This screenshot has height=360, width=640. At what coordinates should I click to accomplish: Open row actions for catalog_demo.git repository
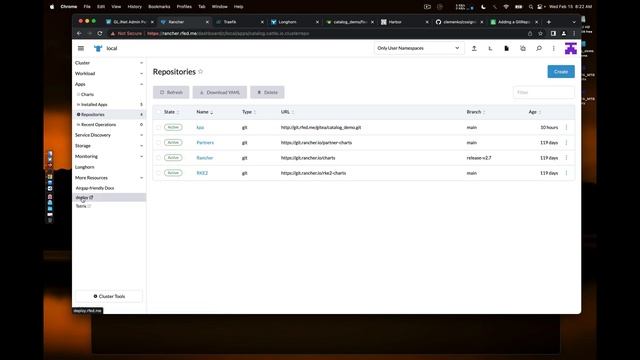coord(567,127)
